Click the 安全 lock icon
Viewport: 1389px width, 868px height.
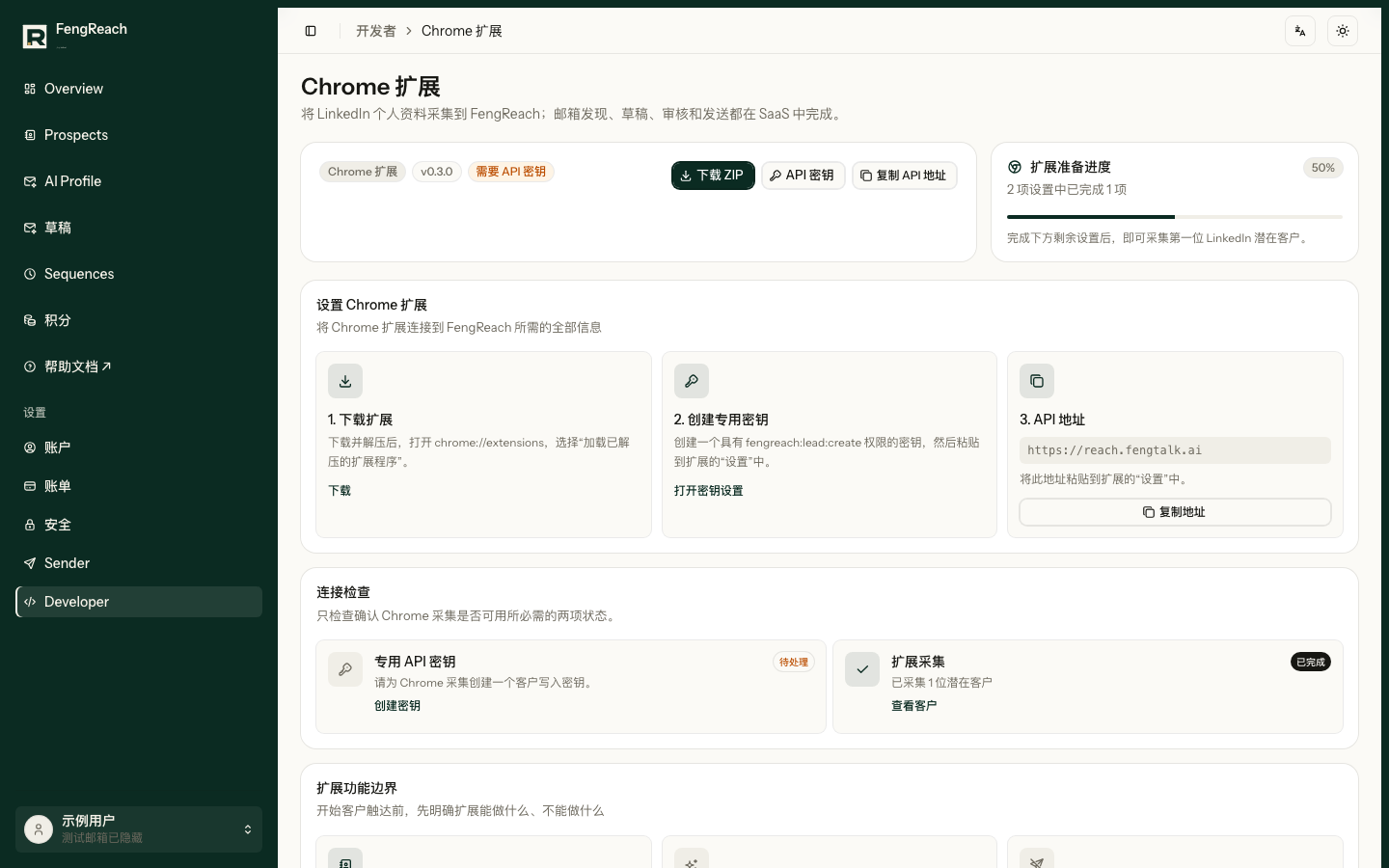[30, 525]
